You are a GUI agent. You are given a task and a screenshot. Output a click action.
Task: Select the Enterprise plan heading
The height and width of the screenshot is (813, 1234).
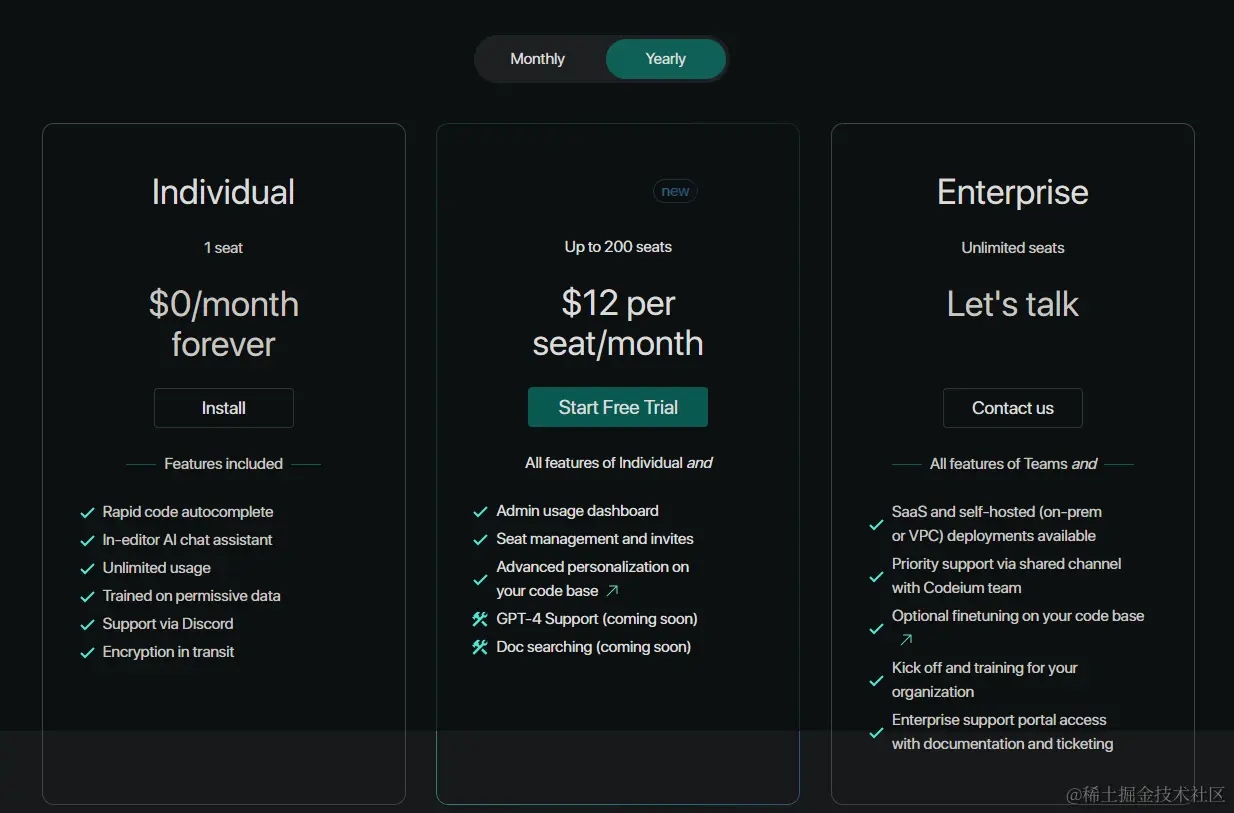[1012, 192]
